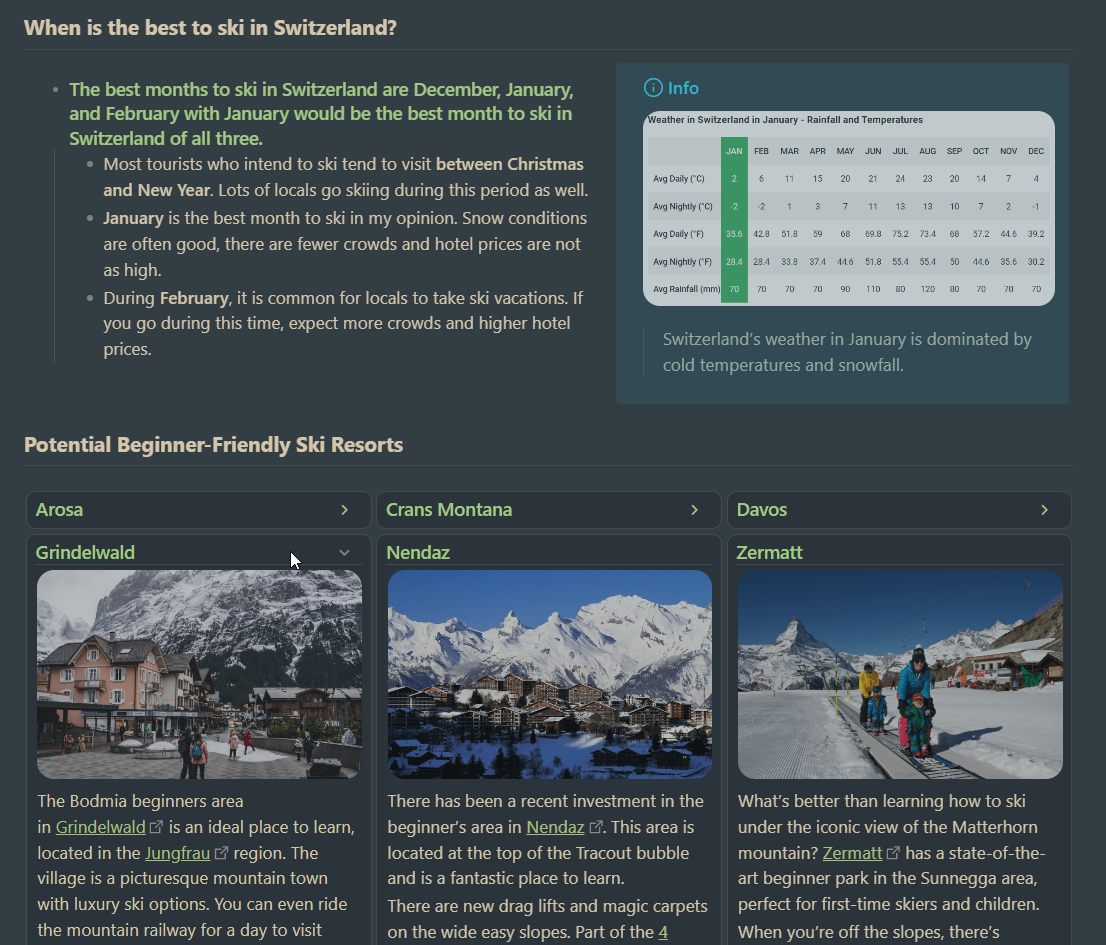1106x945 pixels.
Task: Open the January weather table image
Action: tap(849, 208)
